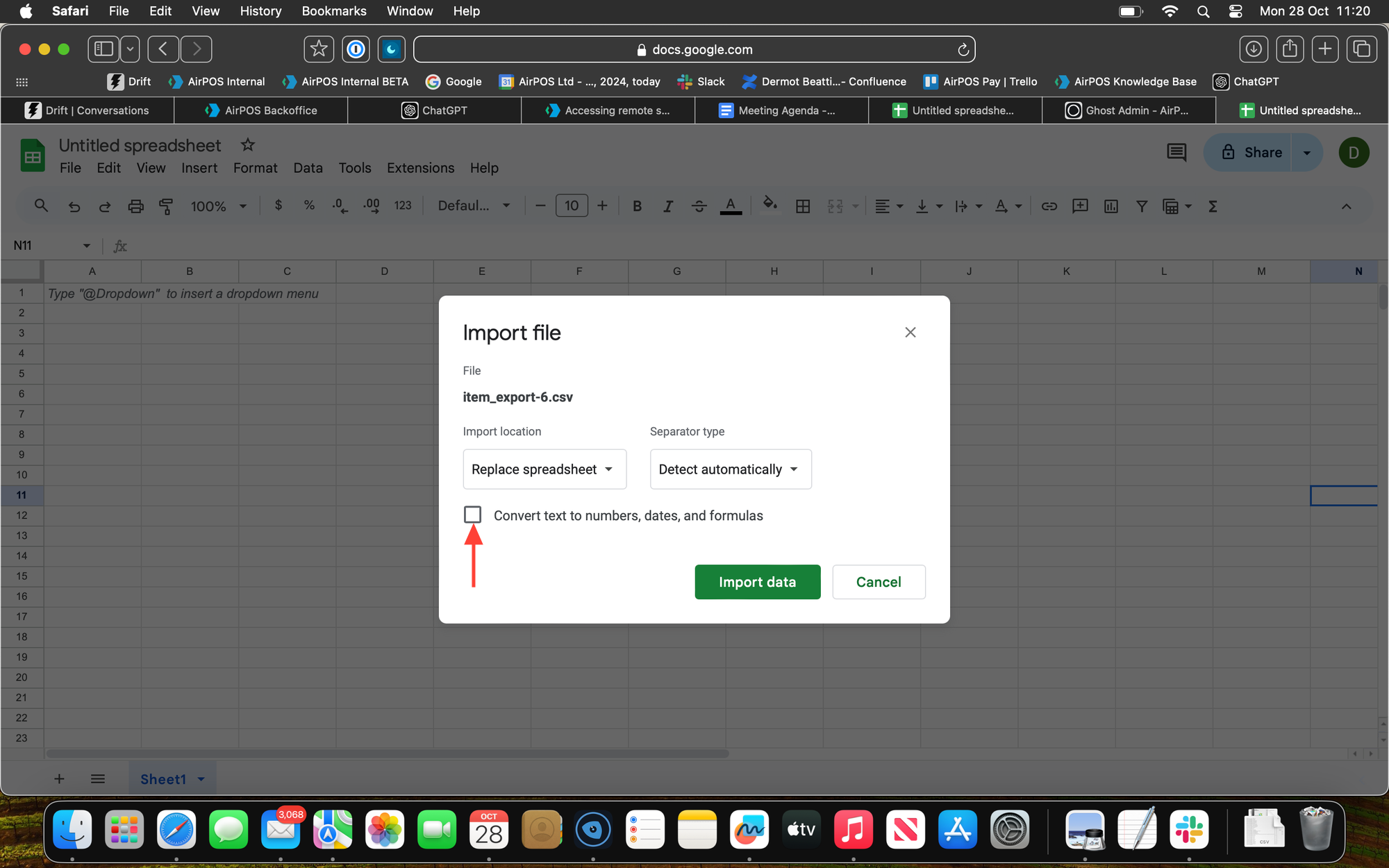Click the create filter icon
Viewport: 1389px width, 868px height.
(1141, 206)
